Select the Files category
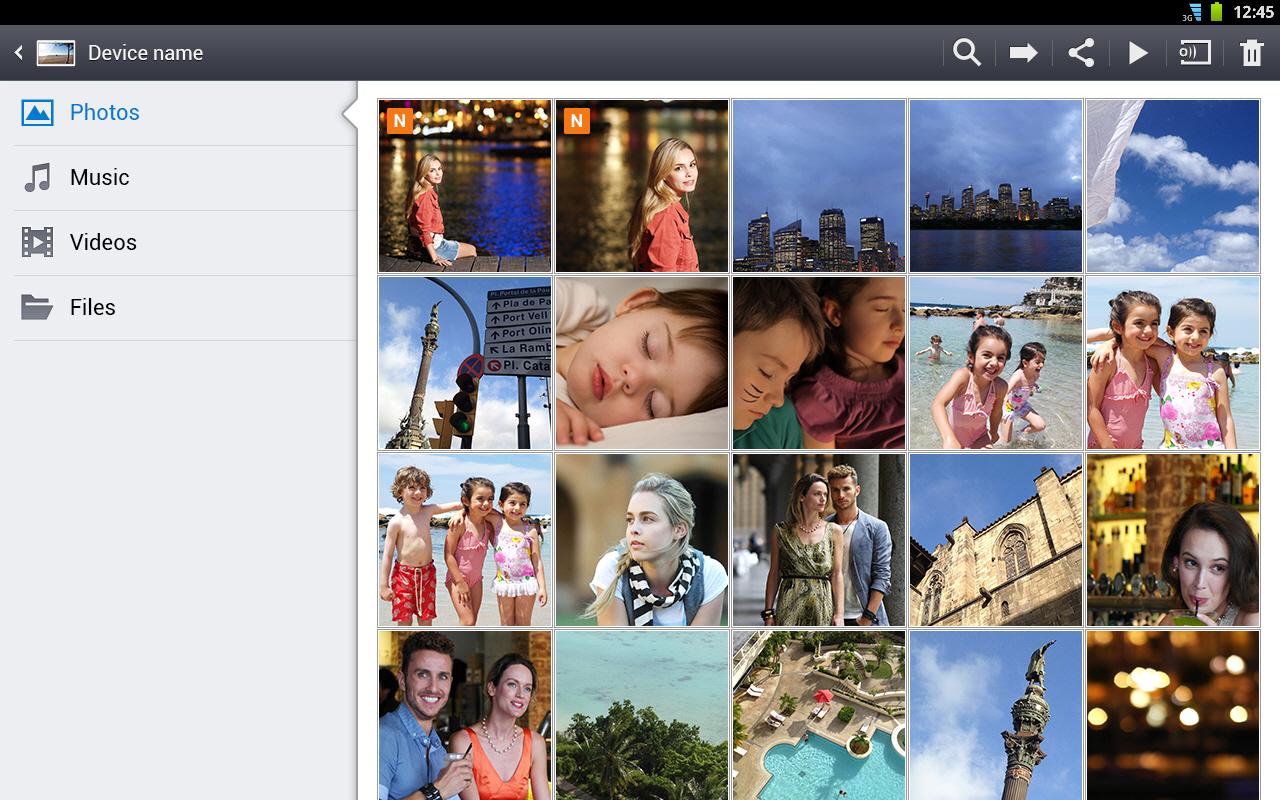1280x800 pixels. (x=93, y=307)
